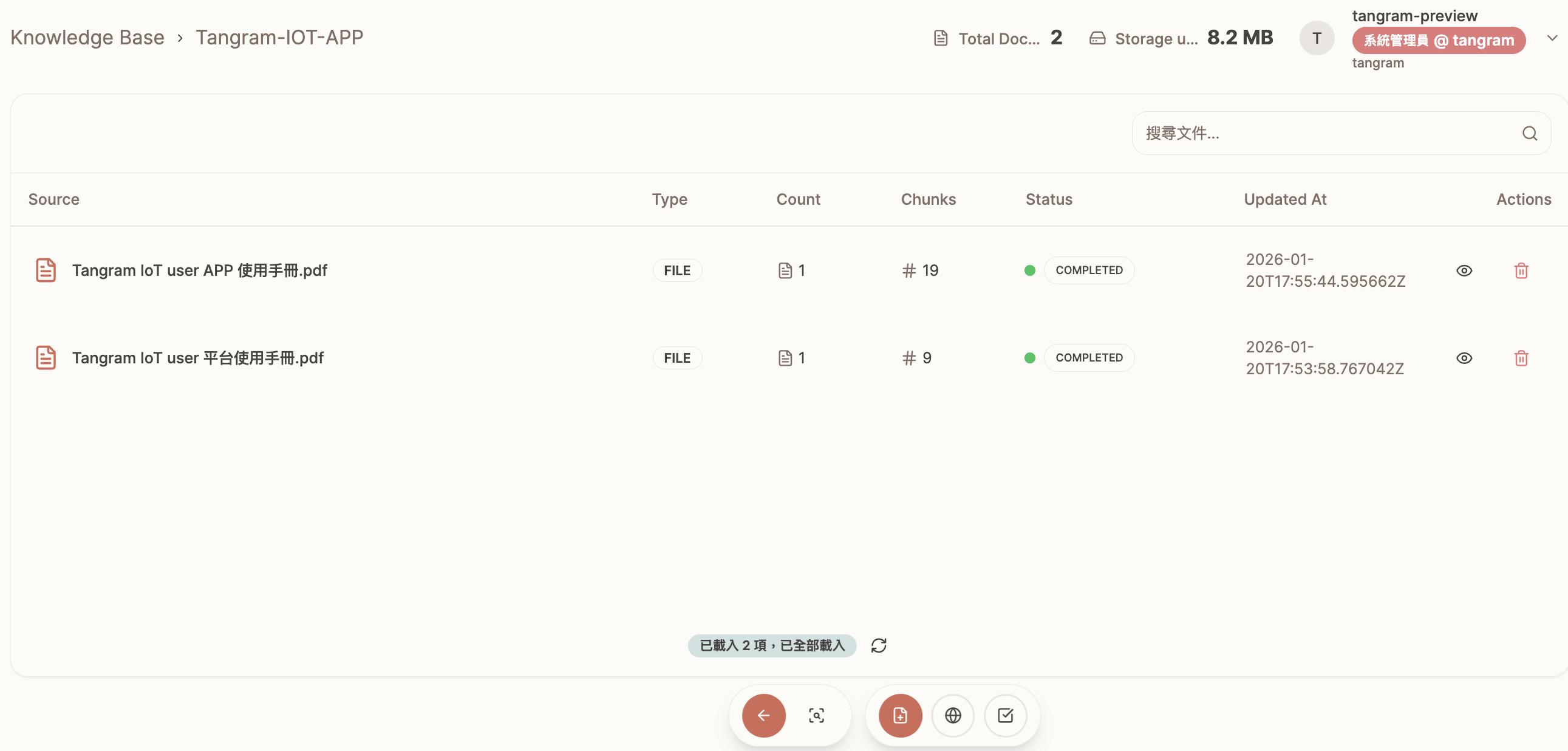Click the Updated At column header
1568x751 pixels.
click(1284, 199)
